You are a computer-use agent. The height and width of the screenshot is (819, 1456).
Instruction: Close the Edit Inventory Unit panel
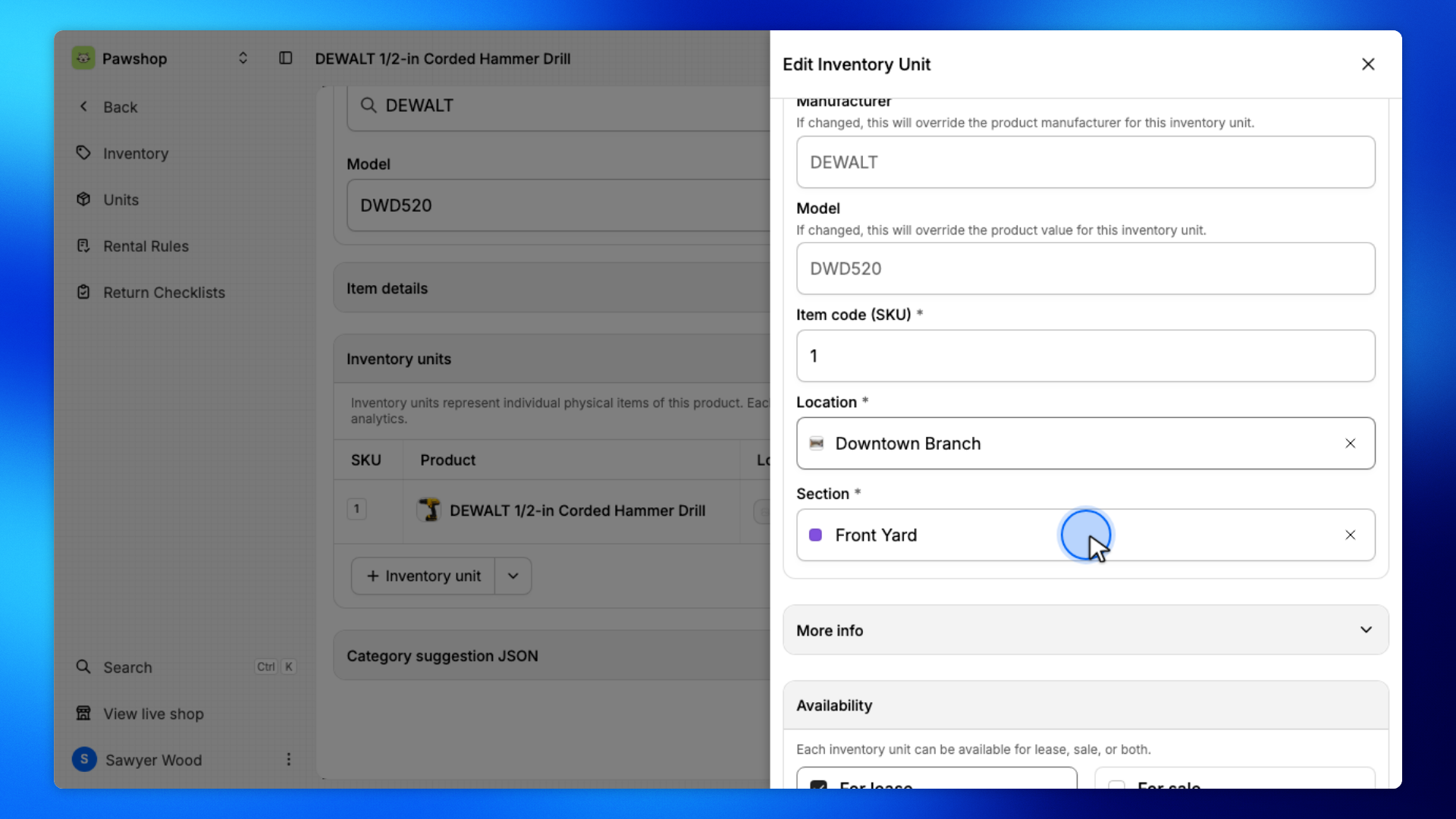[x=1368, y=64]
